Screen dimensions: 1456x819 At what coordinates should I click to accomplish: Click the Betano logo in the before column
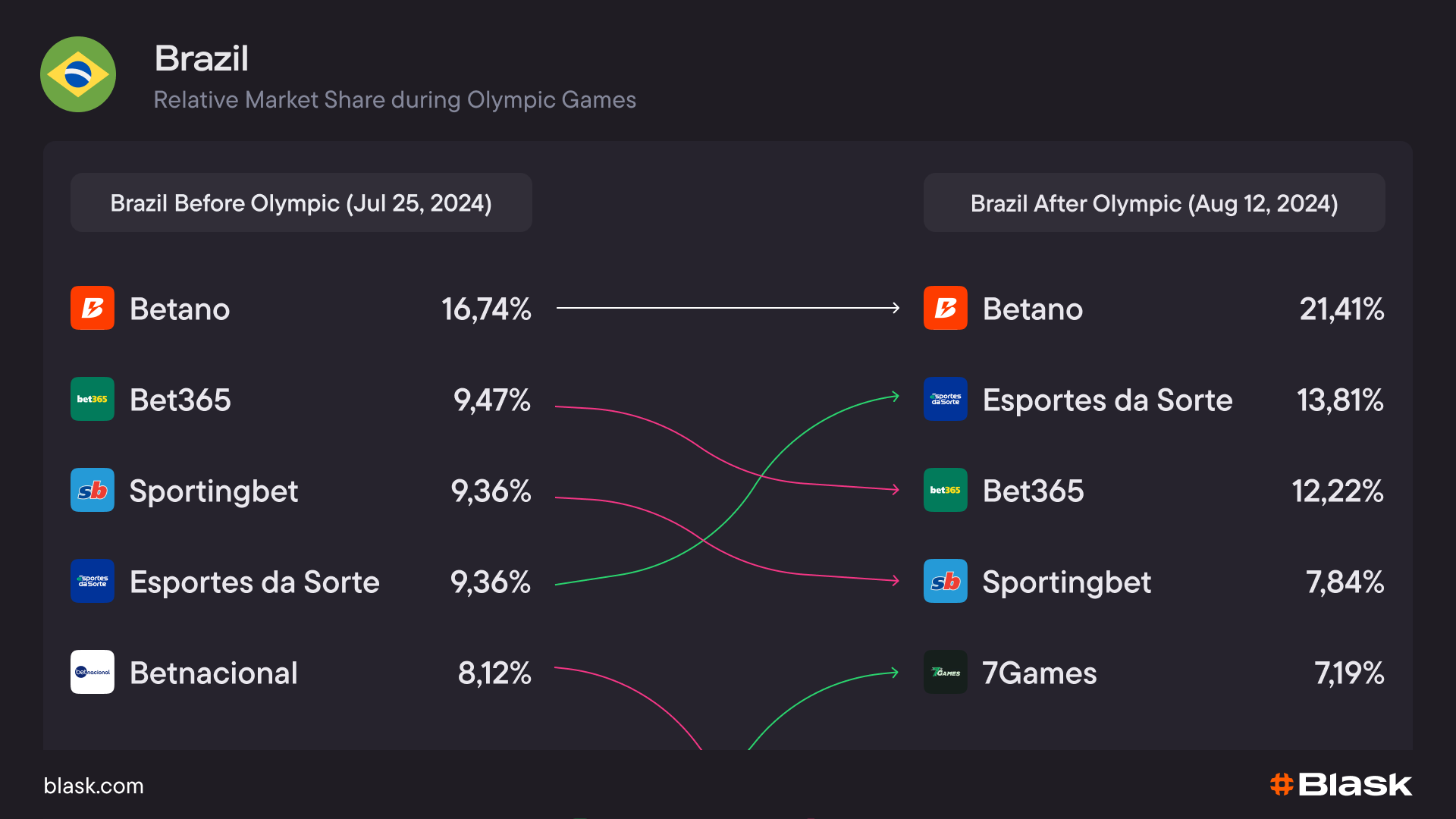tap(93, 308)
